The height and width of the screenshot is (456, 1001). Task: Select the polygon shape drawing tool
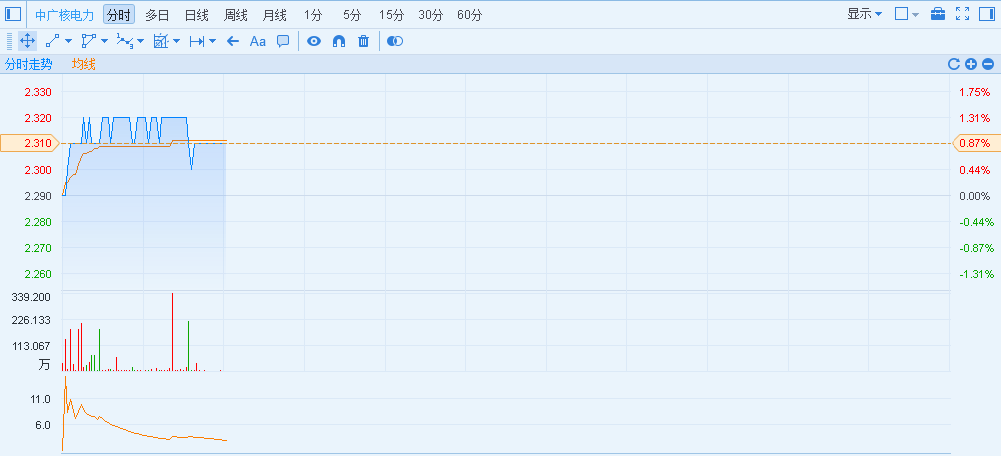[x=88, y=42]
